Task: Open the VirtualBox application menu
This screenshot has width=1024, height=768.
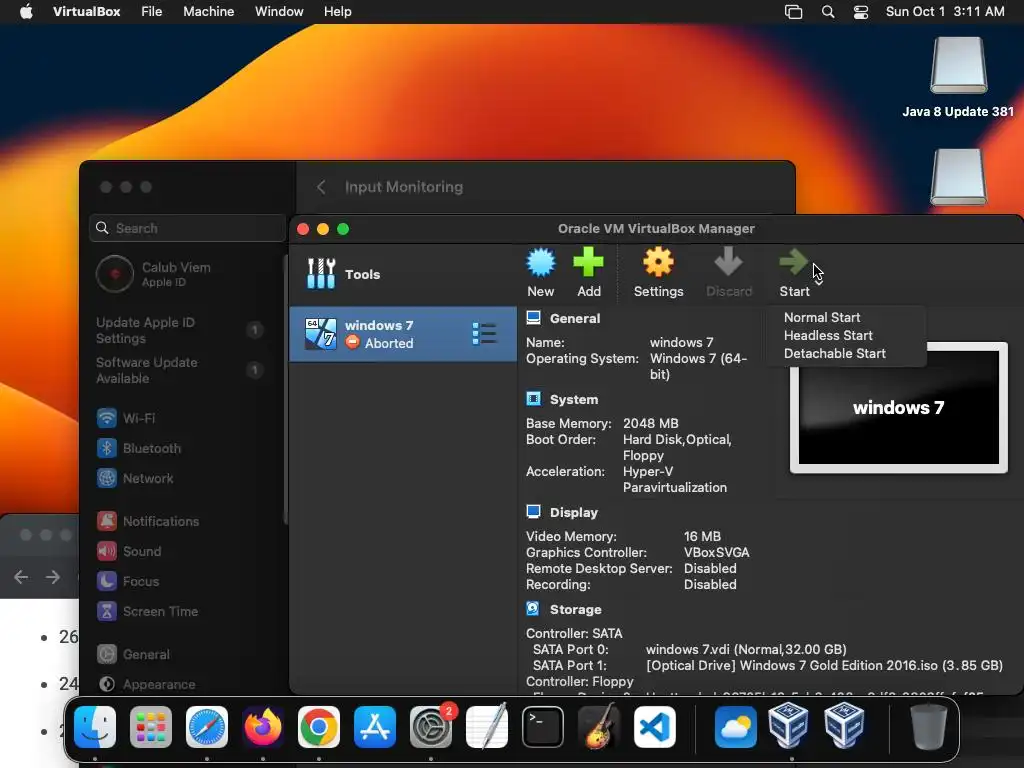Action: [x=86, y=12]
